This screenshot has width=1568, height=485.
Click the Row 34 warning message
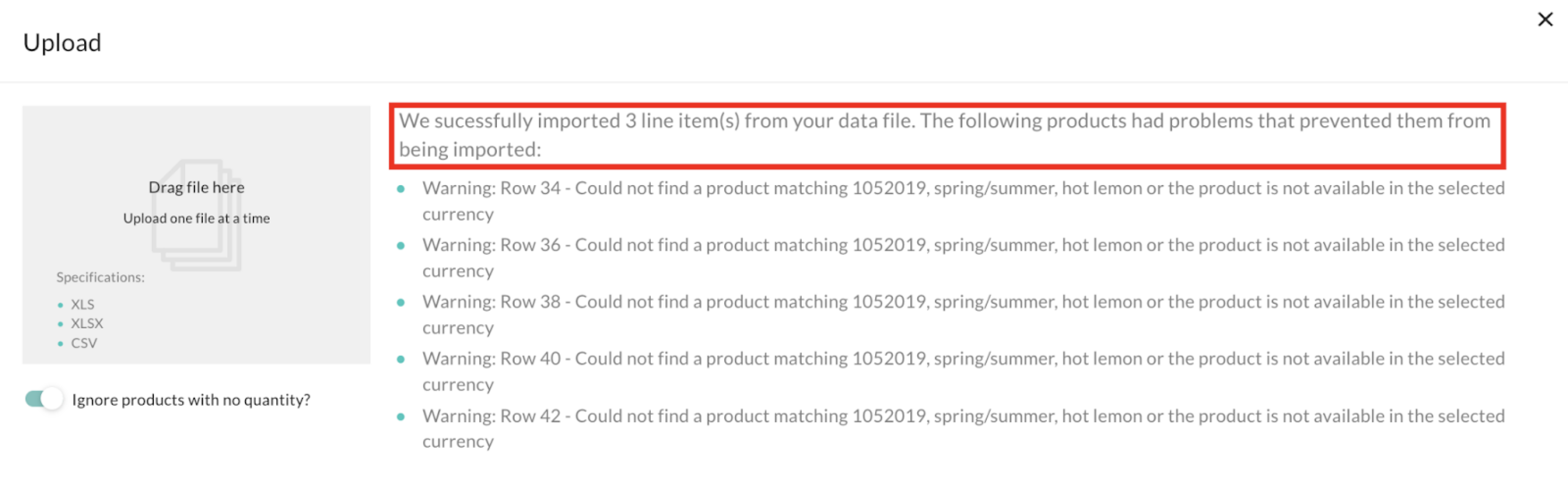(963, 201)
